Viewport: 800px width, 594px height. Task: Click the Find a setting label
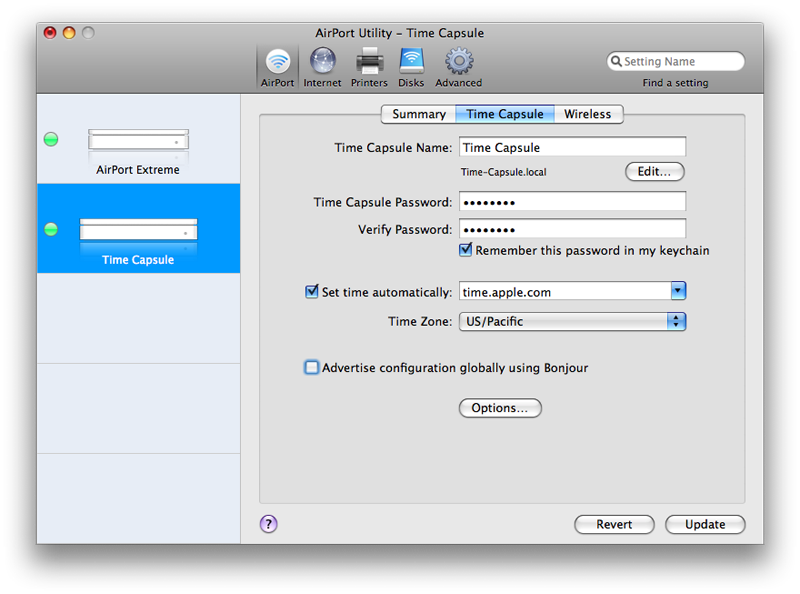tap(675, 83)
